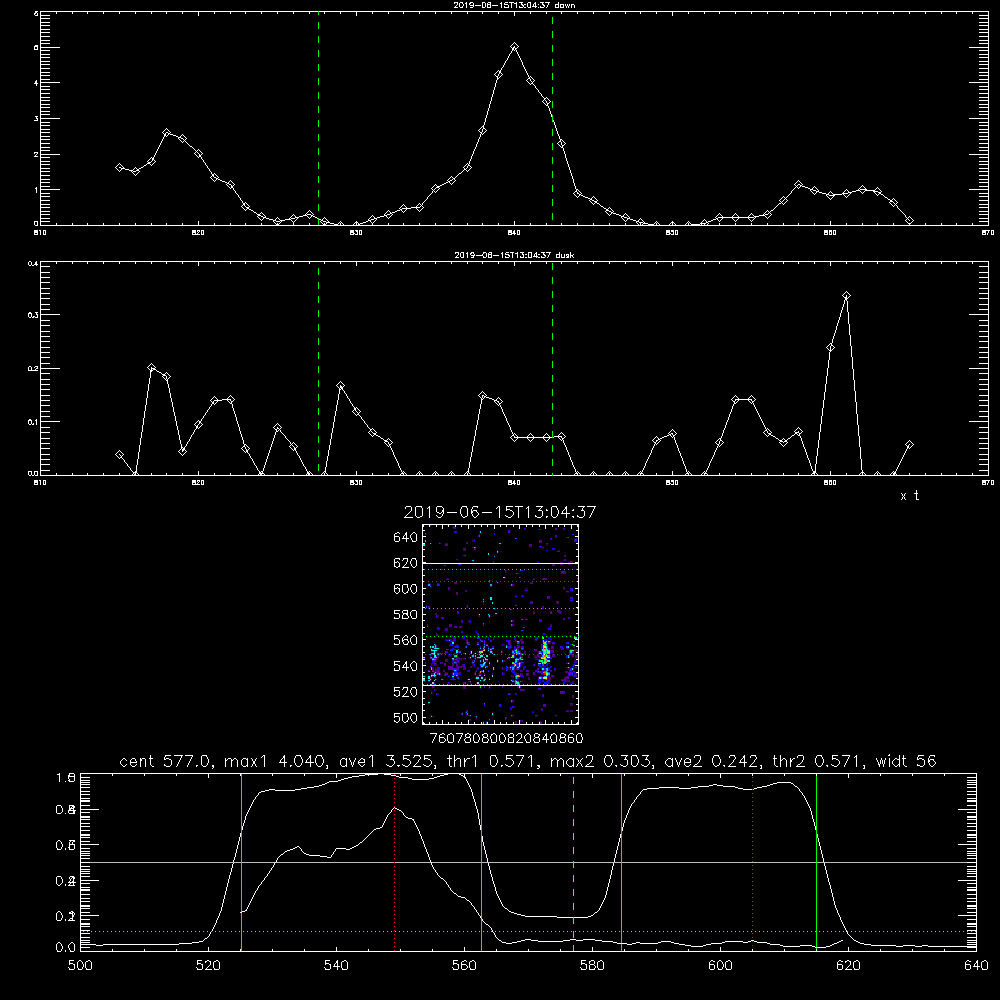Click the 'widt 56' value in the stats line

[906, 761]
